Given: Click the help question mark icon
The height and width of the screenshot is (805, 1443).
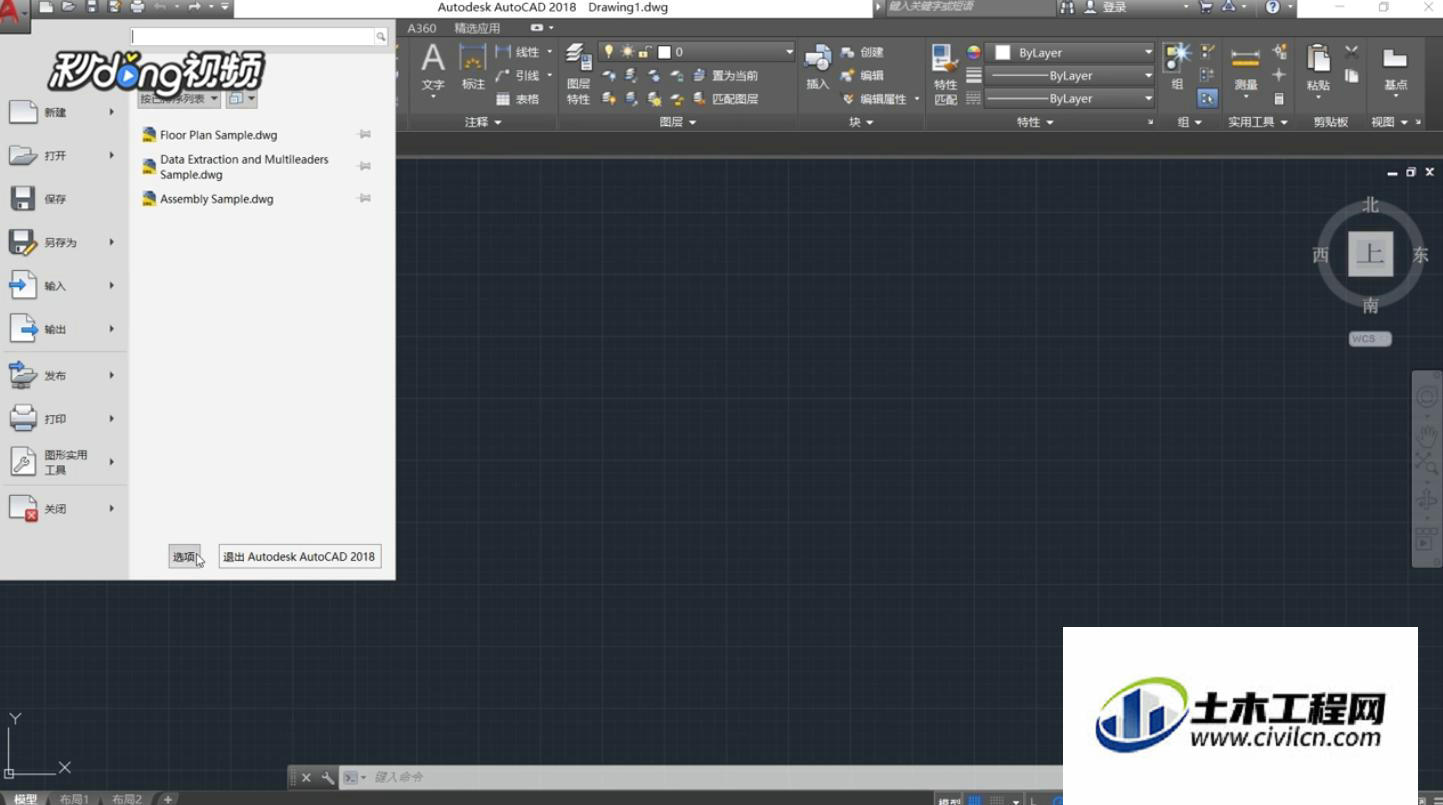Looking at the screenshot, I should (1272, 7).
